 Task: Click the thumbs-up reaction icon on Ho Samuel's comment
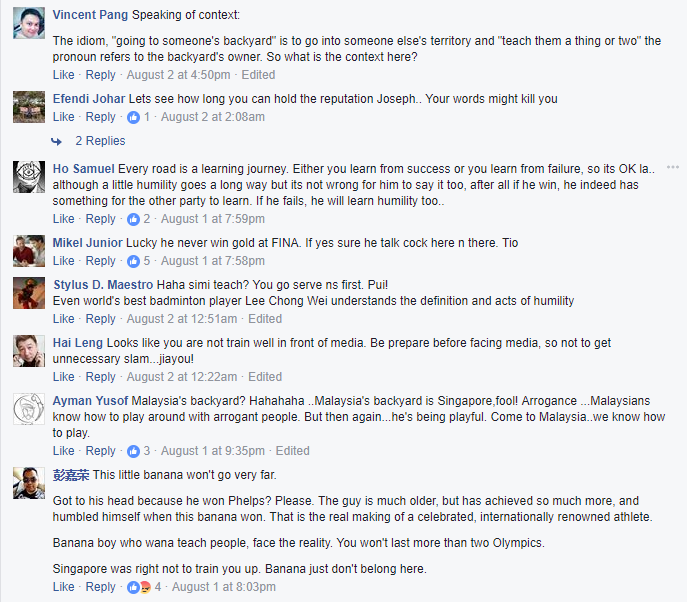point(133,219)
